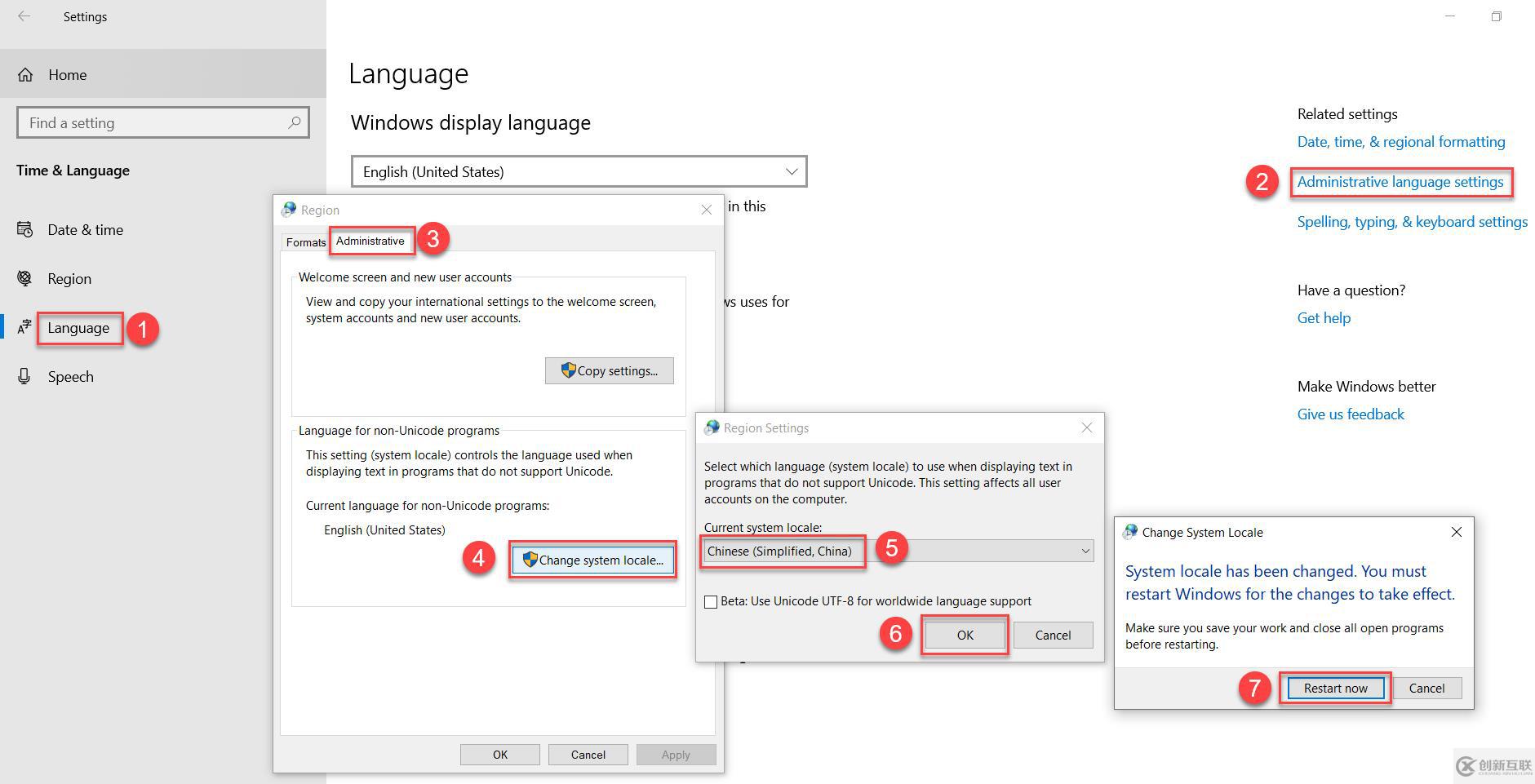Click the Speech microphone icon

(x=25, y=377)
